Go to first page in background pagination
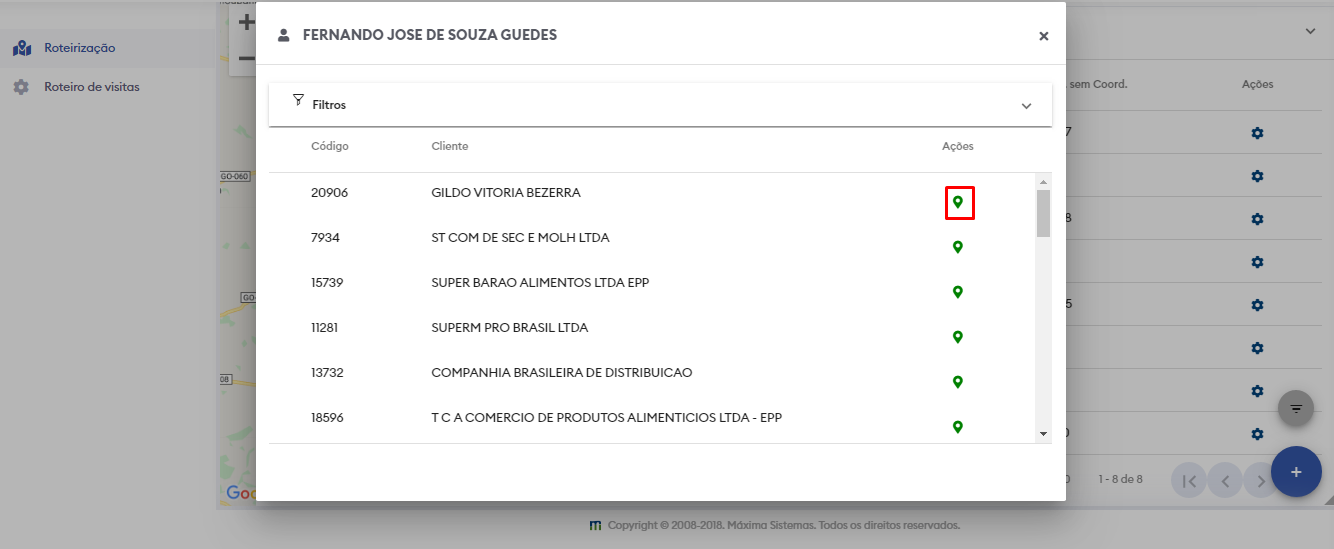 coord(1189,481)
